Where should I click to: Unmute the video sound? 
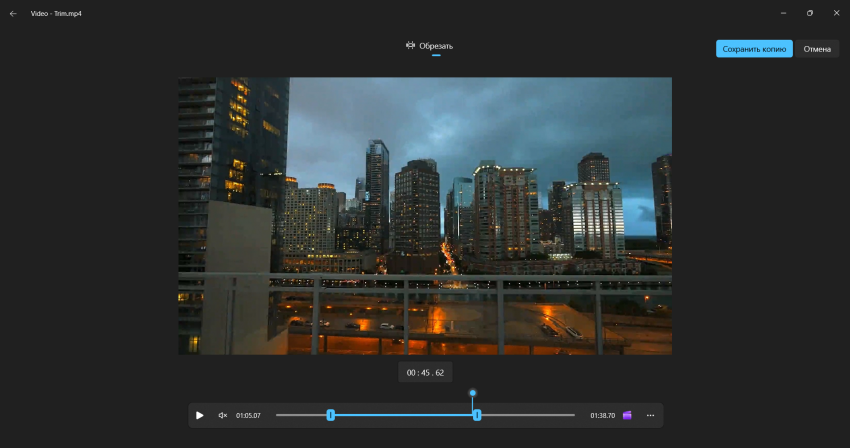[222, 415]
